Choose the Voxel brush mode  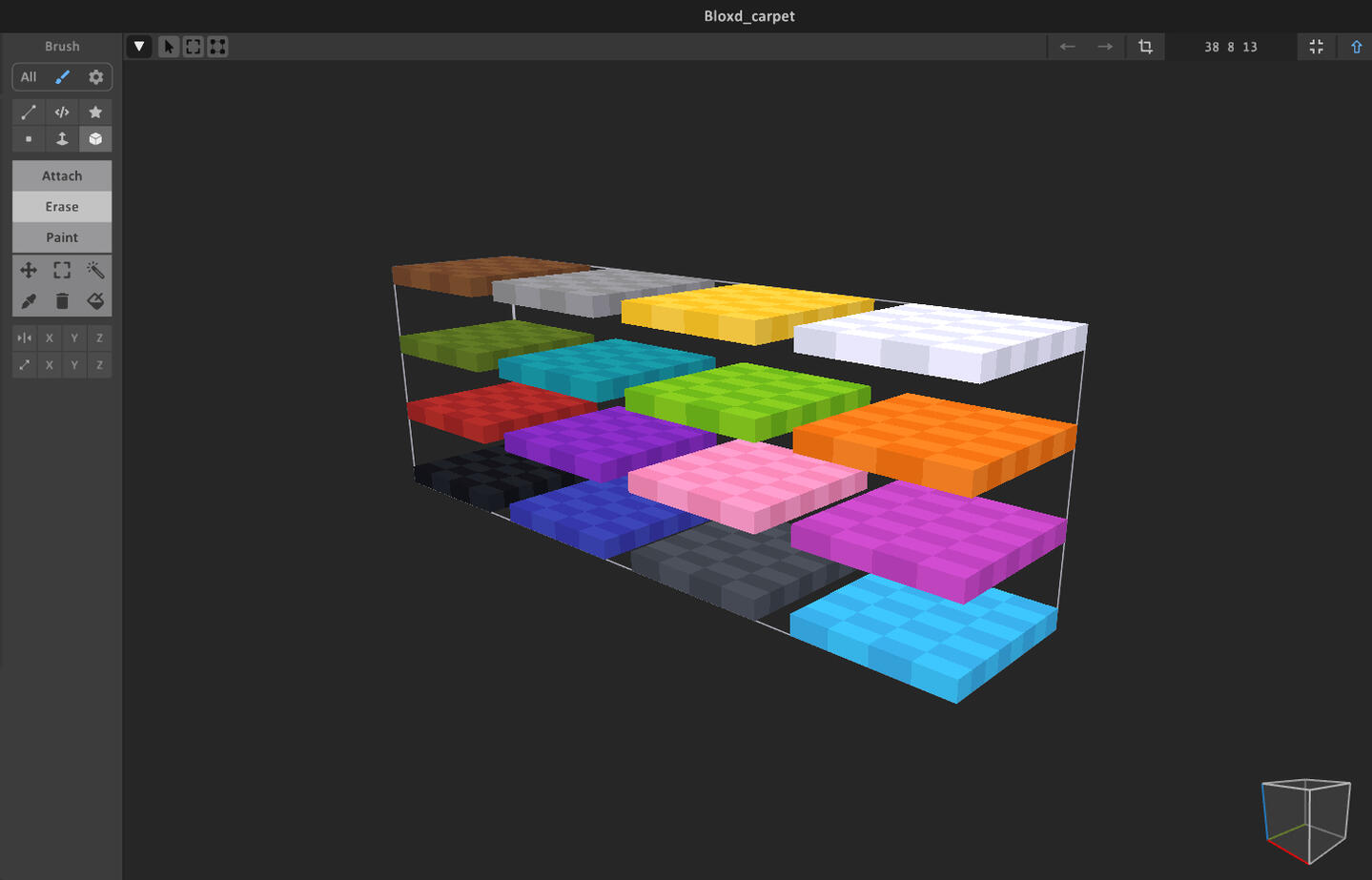pos(29,139)
